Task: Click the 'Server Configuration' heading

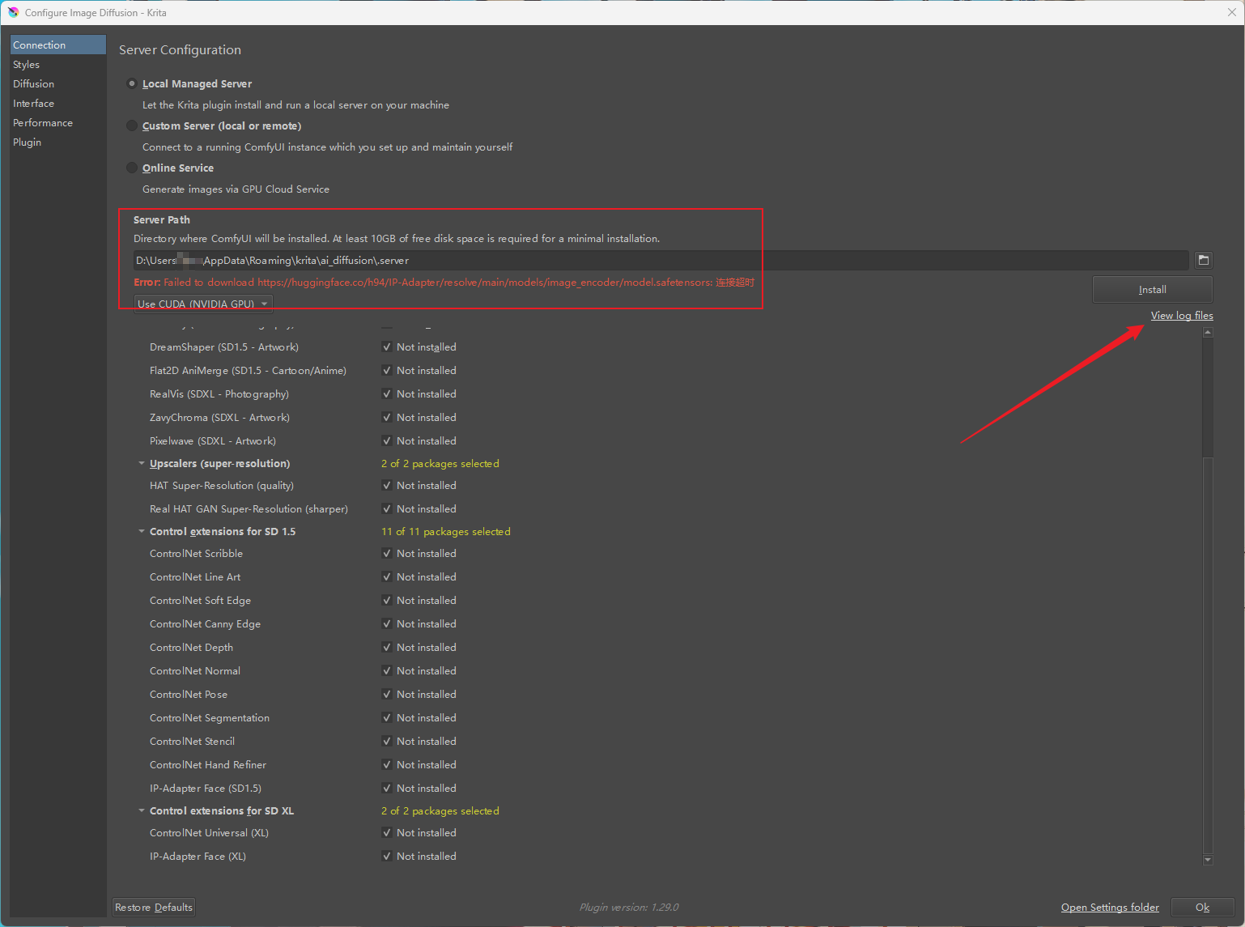Action: 180,50
